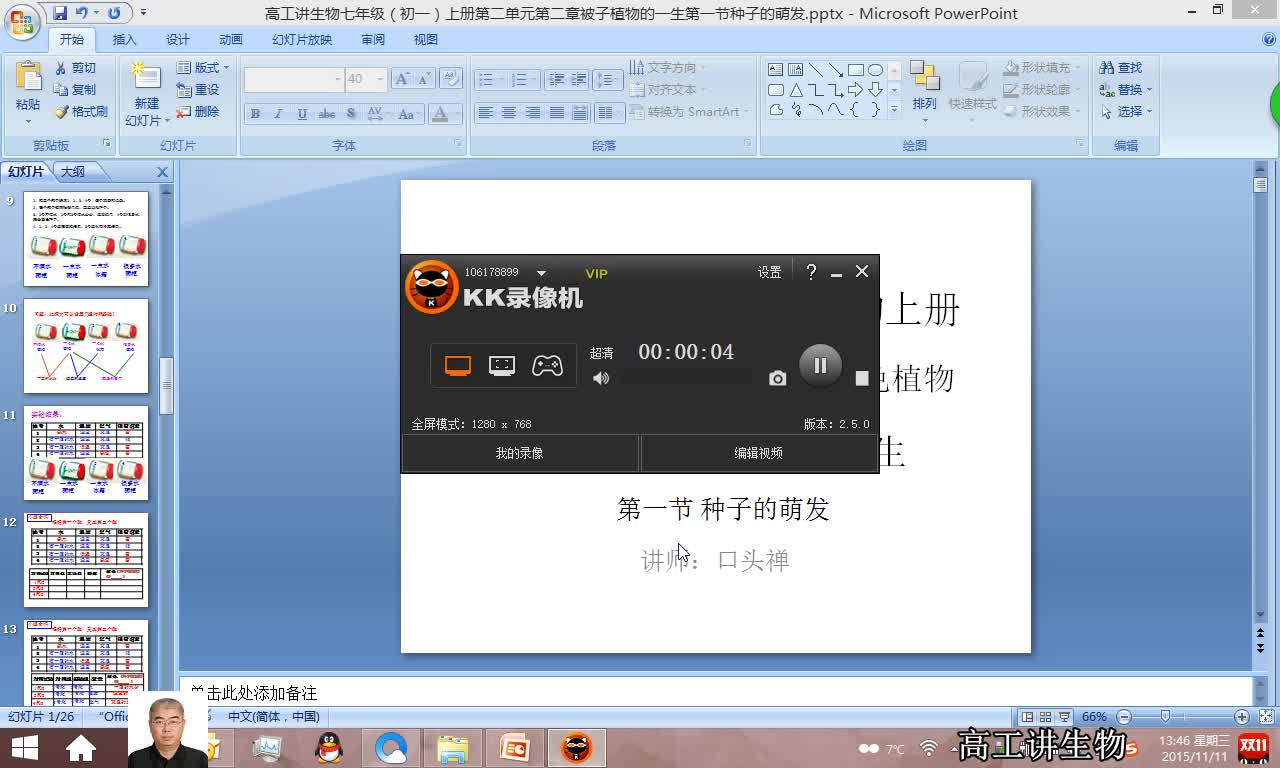Viewport: 1280px width, 768px height.
Task: Click the 剪切 (cut) scissors icon
Action: (x=61, y=67)
